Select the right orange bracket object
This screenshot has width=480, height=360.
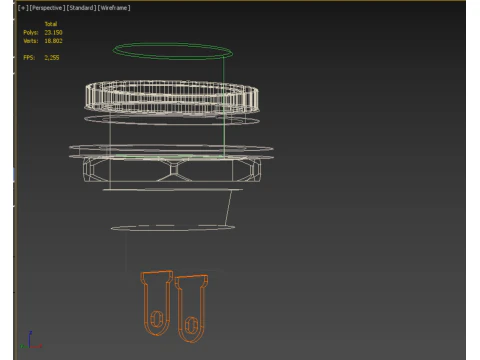click(192, 308)
